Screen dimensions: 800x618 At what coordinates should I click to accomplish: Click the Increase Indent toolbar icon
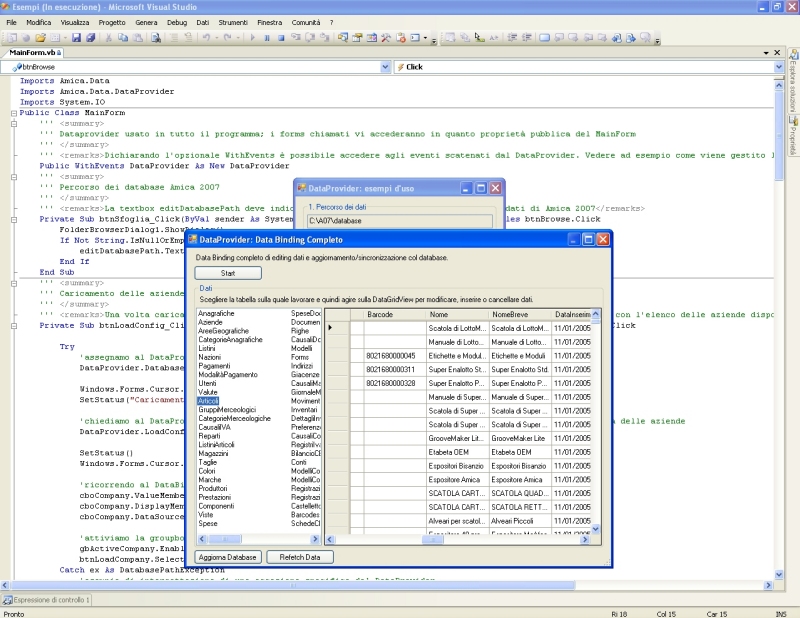pyautogui.click(x=526, y=38)
